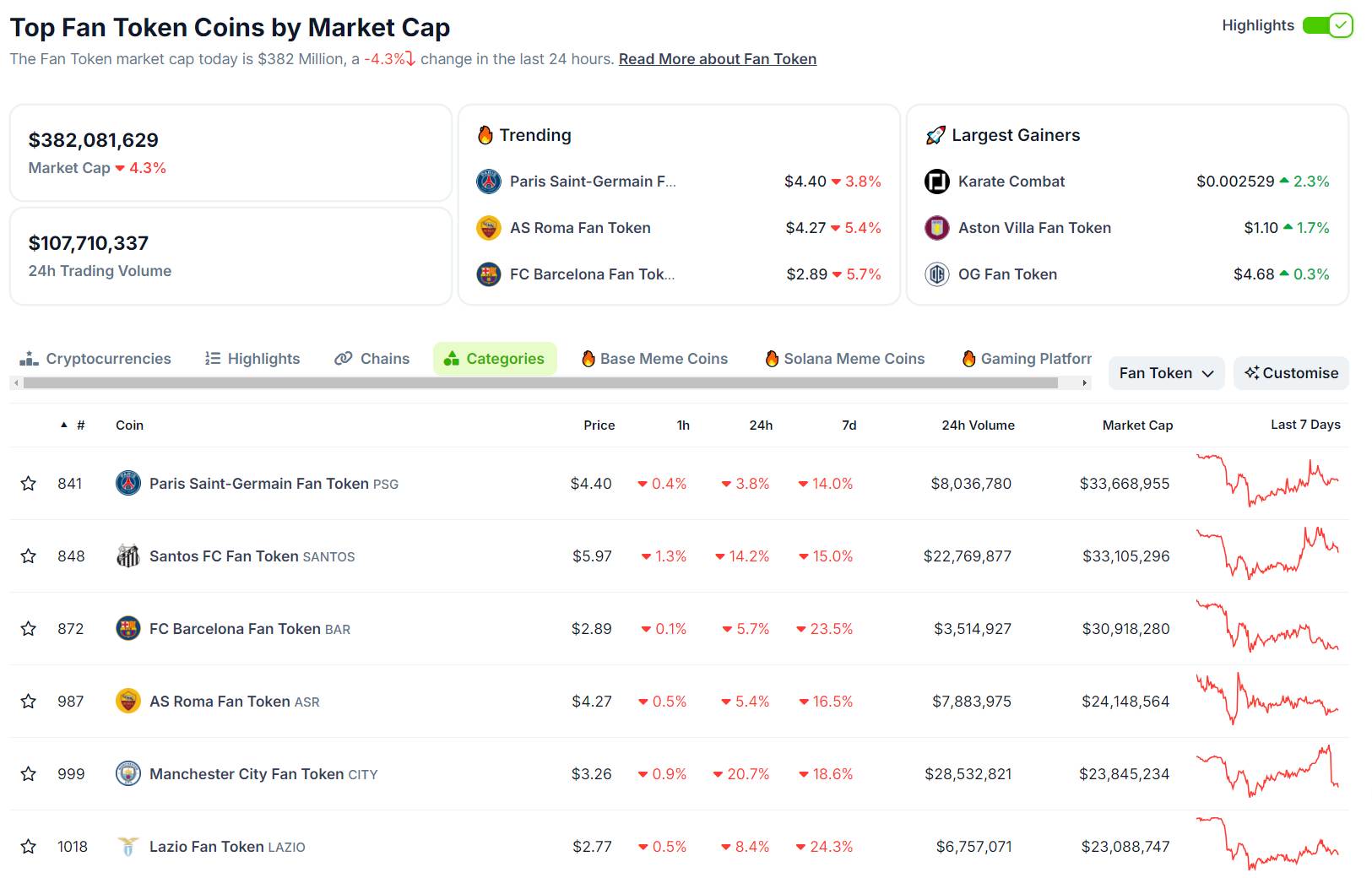Open the Chains tab
1372x878 pixels.
pos(372,359)
